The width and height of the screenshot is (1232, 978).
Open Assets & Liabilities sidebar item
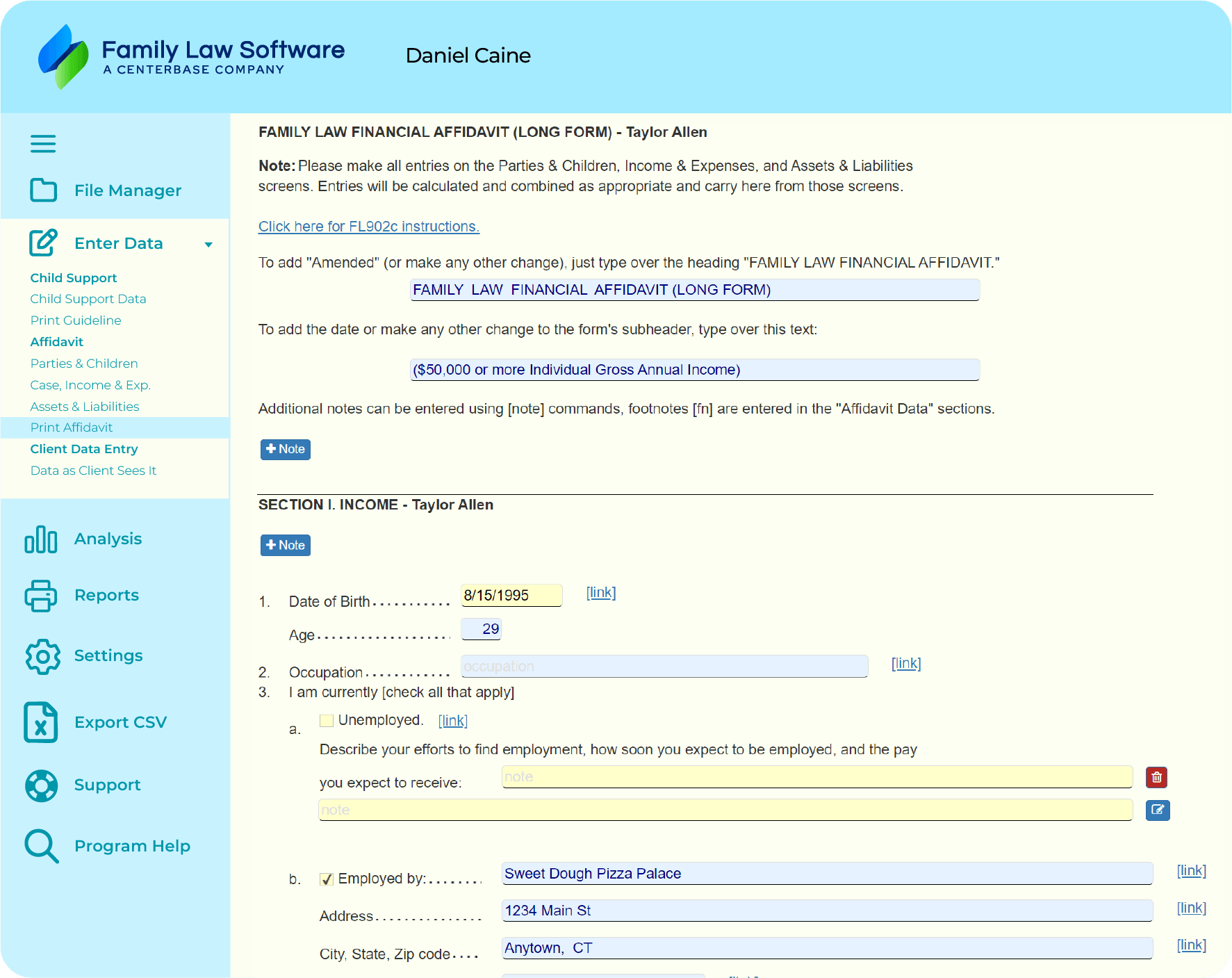(x=85, y=407)
